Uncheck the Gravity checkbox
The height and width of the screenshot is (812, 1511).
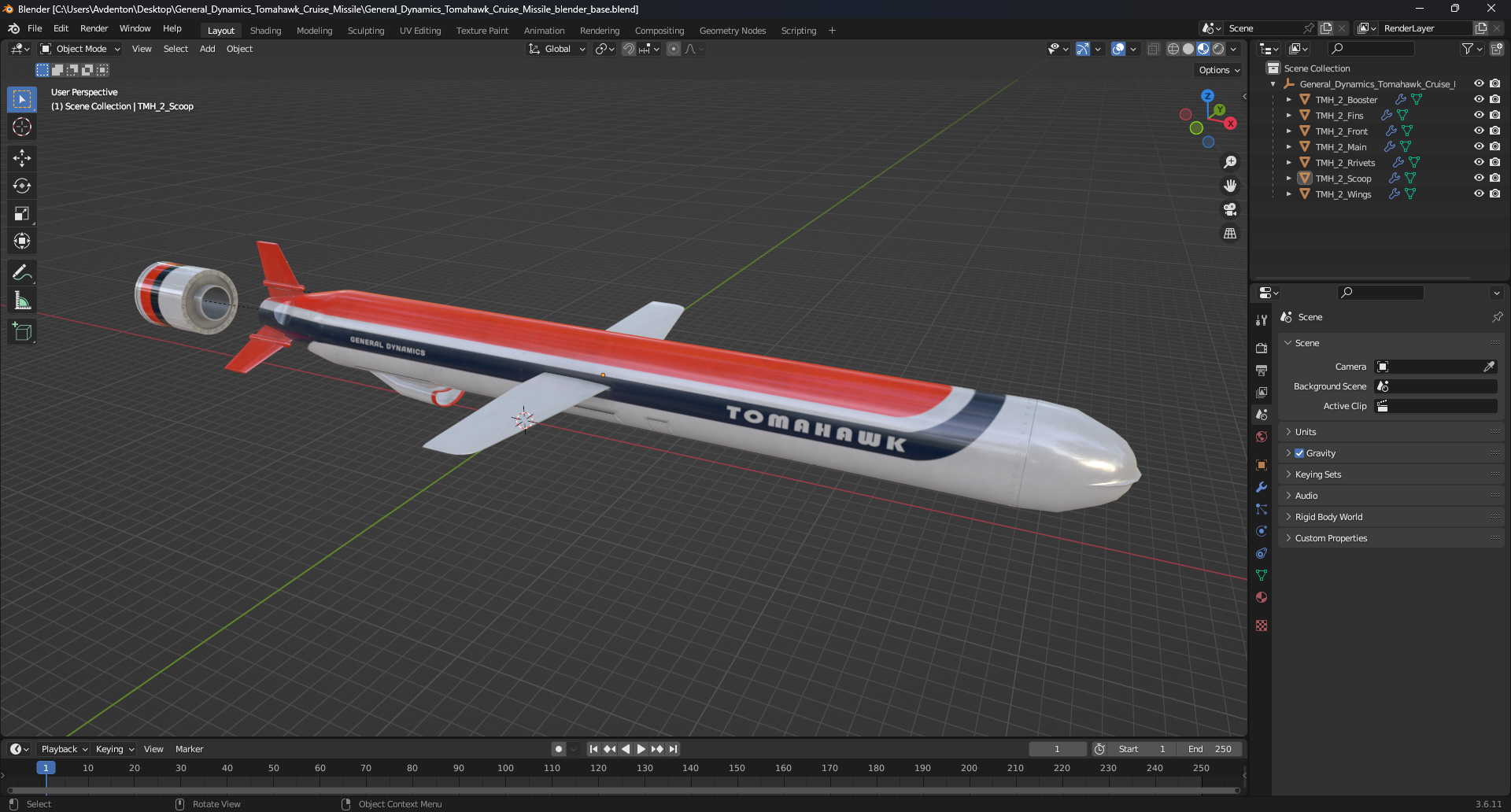[x=1299, y=453]
